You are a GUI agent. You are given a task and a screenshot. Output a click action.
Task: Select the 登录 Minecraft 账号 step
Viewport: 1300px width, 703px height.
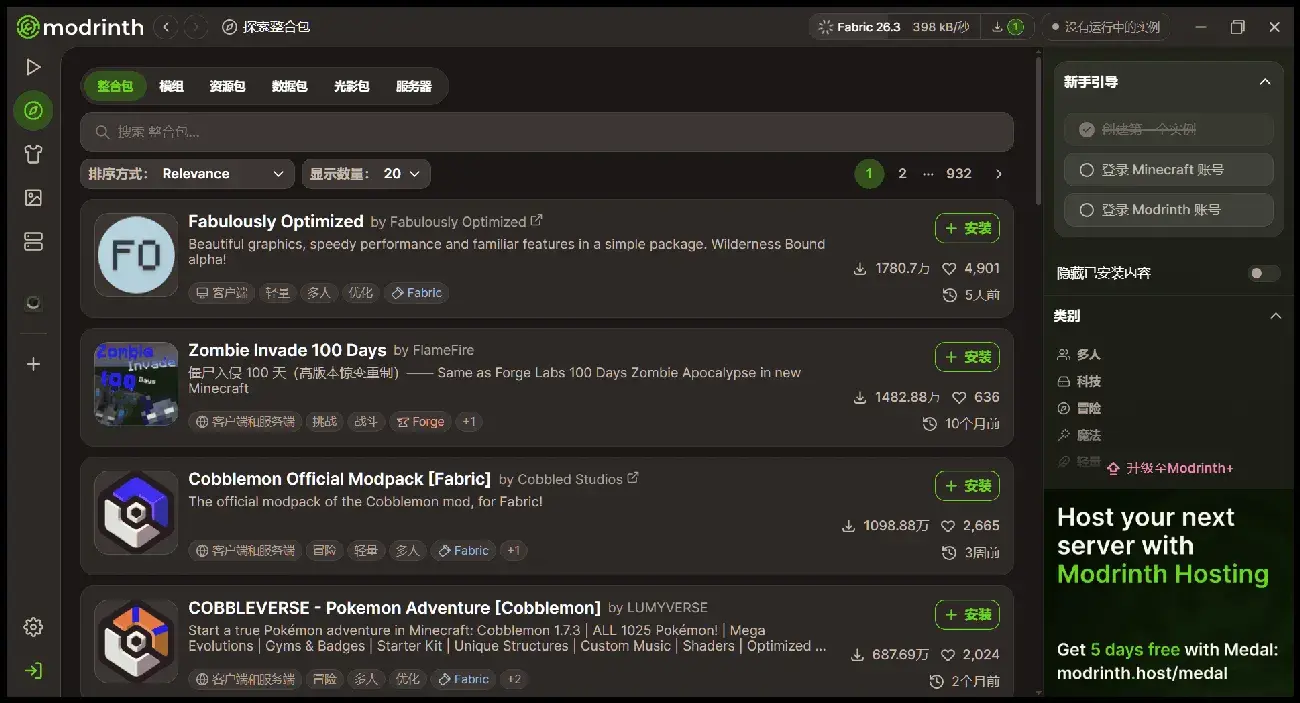click(1168, 170)
